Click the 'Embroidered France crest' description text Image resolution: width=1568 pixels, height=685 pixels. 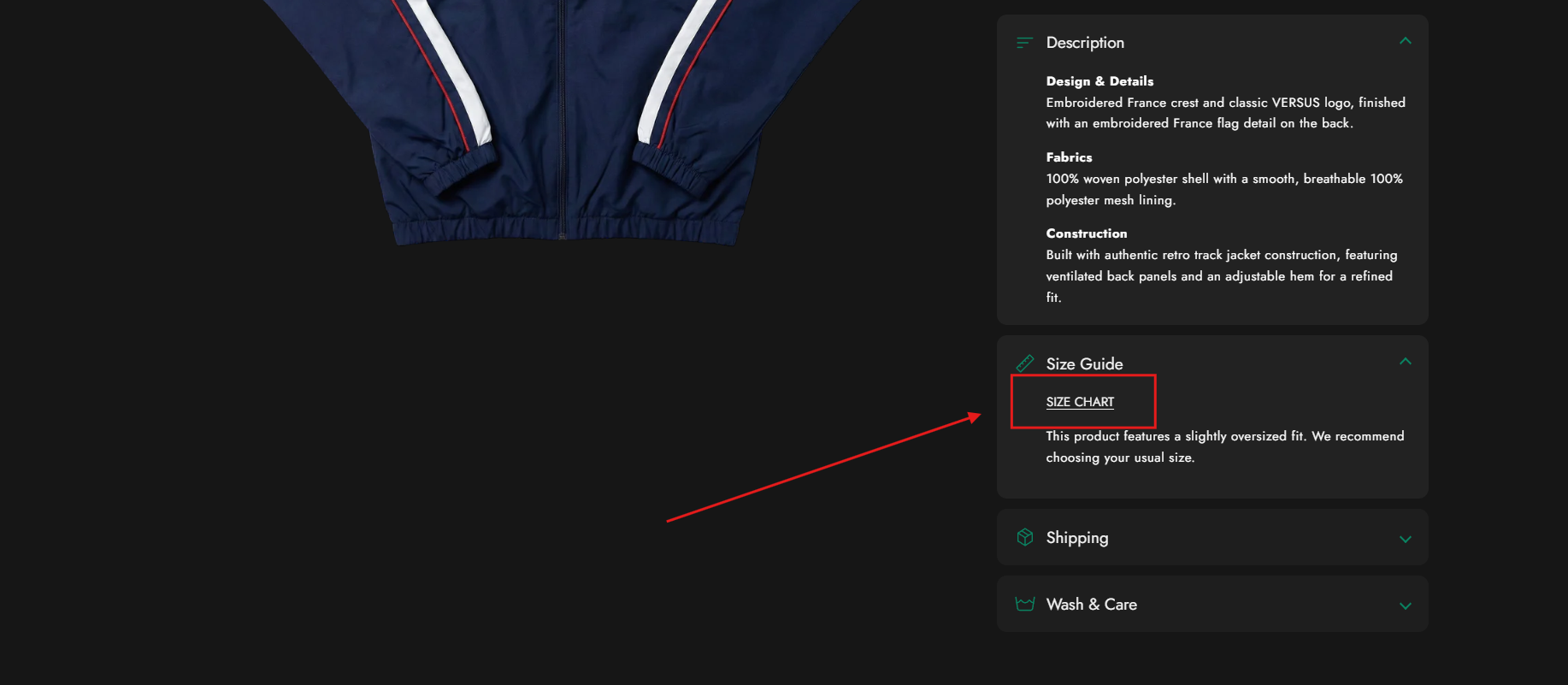coord(1225,113)
